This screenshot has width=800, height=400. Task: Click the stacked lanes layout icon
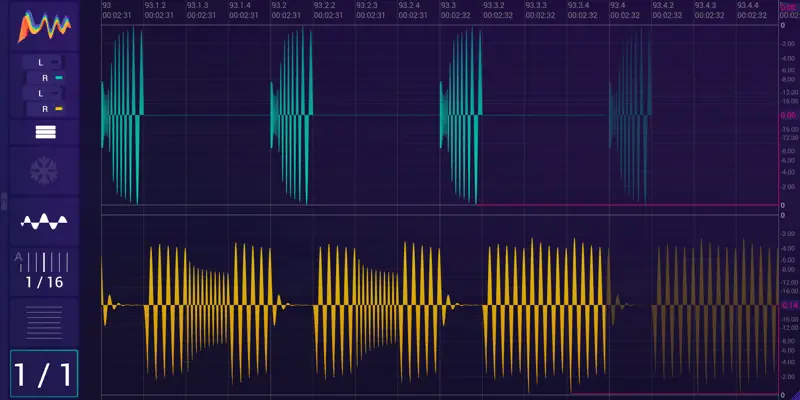(x=44, y=131)
